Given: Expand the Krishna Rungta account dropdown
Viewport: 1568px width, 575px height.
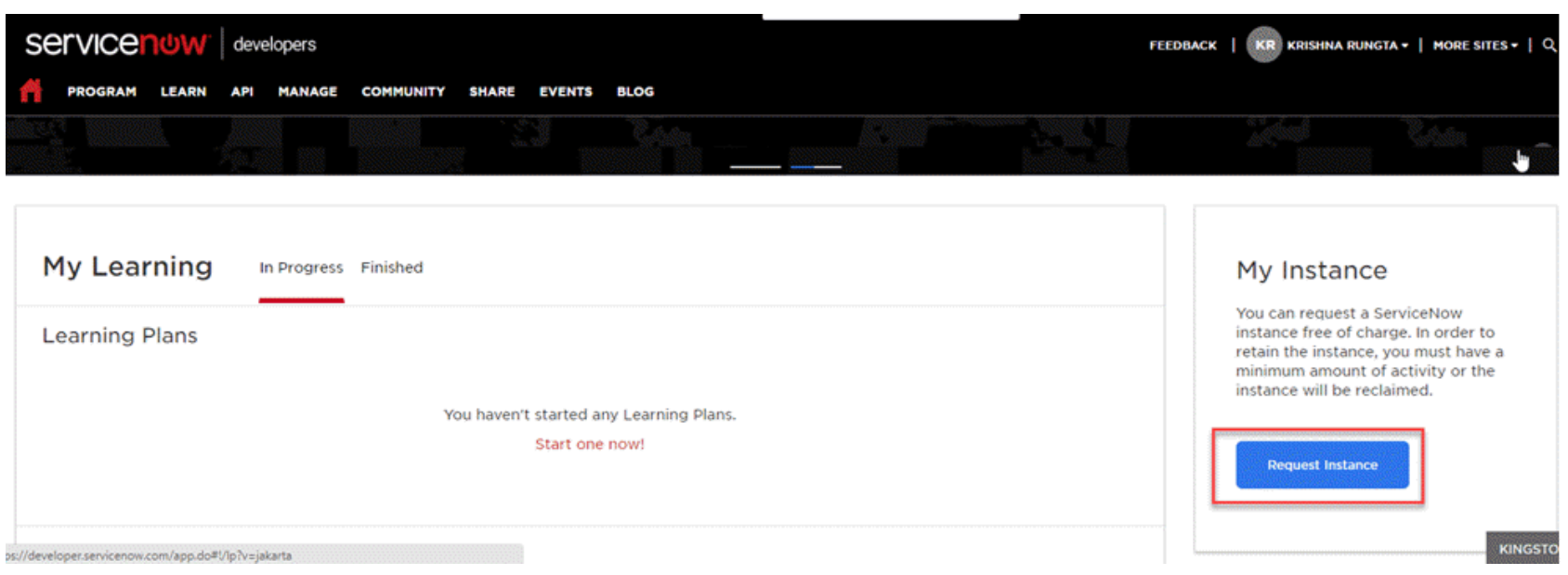Looking at the screenshot, I should [1347, 46].
